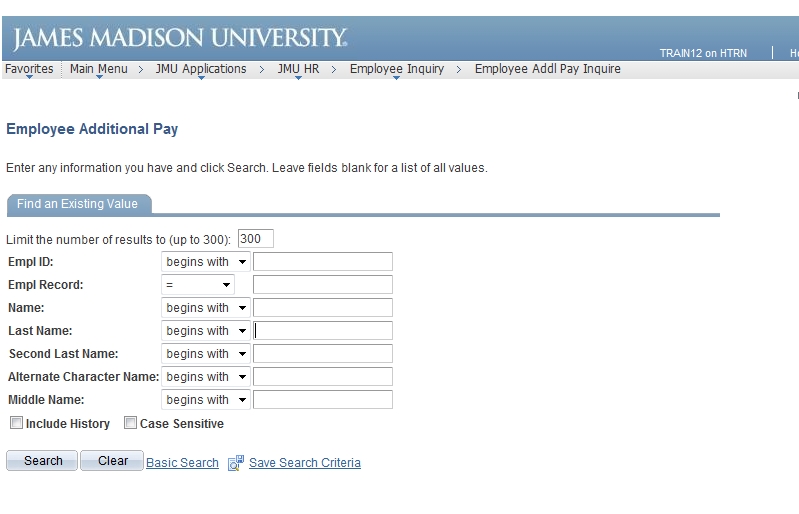
Task: Click the Search button
Action: [x=42, y=461]
